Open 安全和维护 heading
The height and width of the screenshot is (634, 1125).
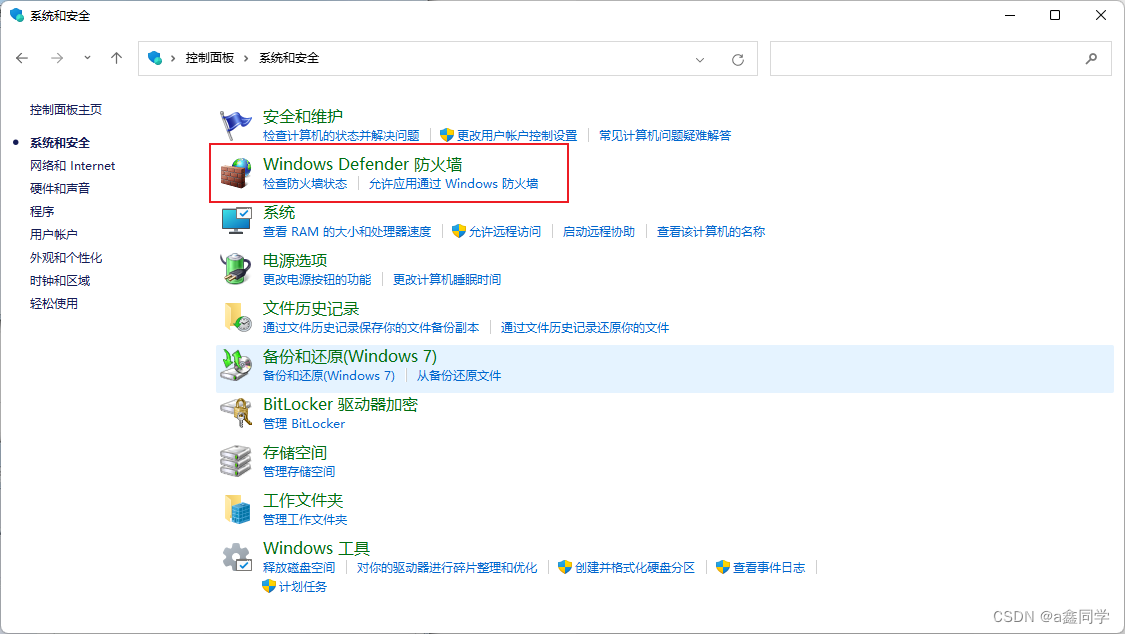[303, 116]
